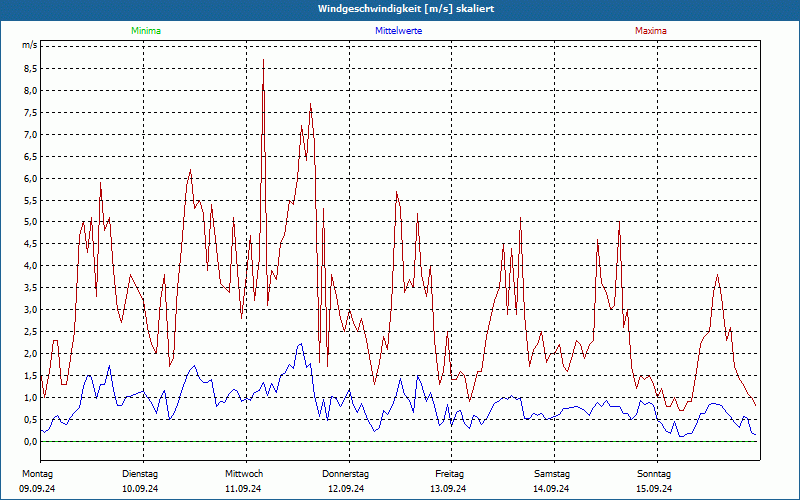800x500 pixels.
Task: Click the 'Dienstag' day label
Action: click(x=140, y=474)
